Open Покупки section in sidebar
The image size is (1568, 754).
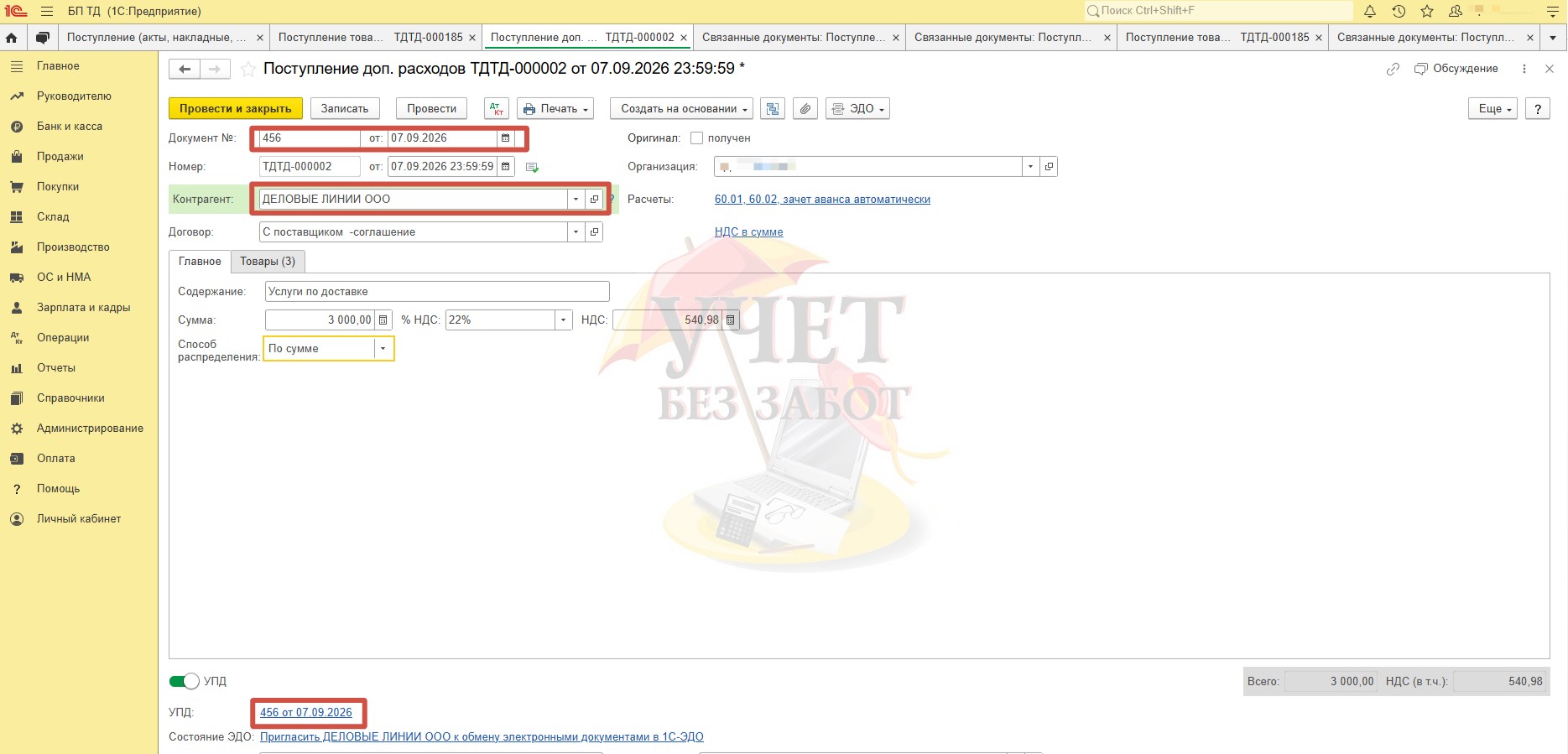point(58,187)
